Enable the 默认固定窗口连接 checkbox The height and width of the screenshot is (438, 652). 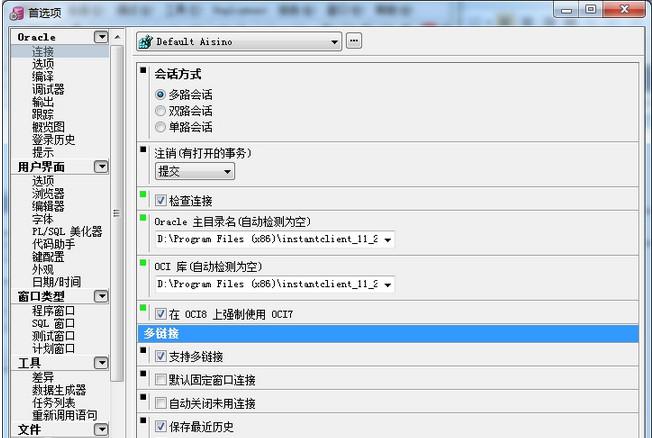(x=160, y=380)
